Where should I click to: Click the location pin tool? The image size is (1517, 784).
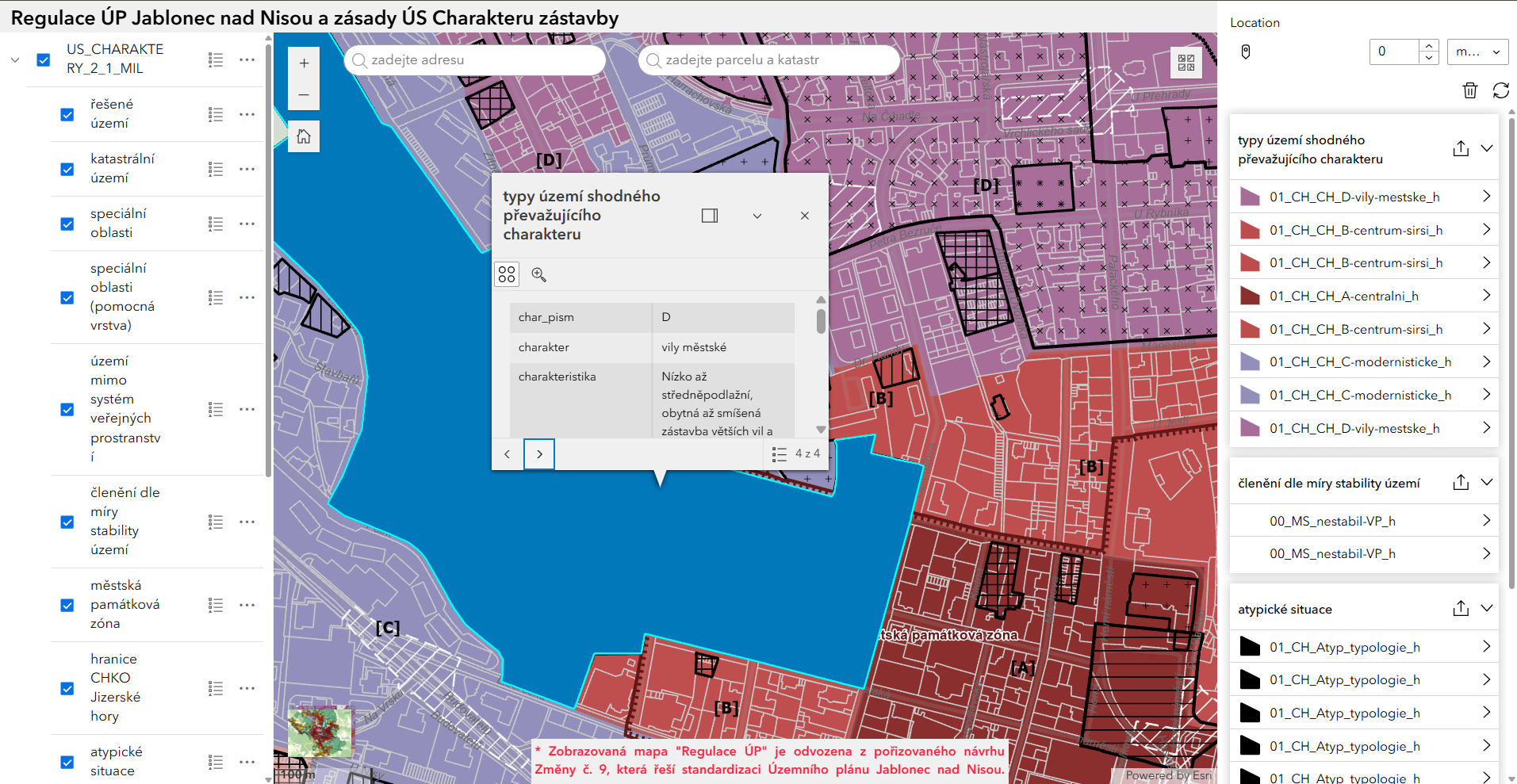[x=1246, y=52]
